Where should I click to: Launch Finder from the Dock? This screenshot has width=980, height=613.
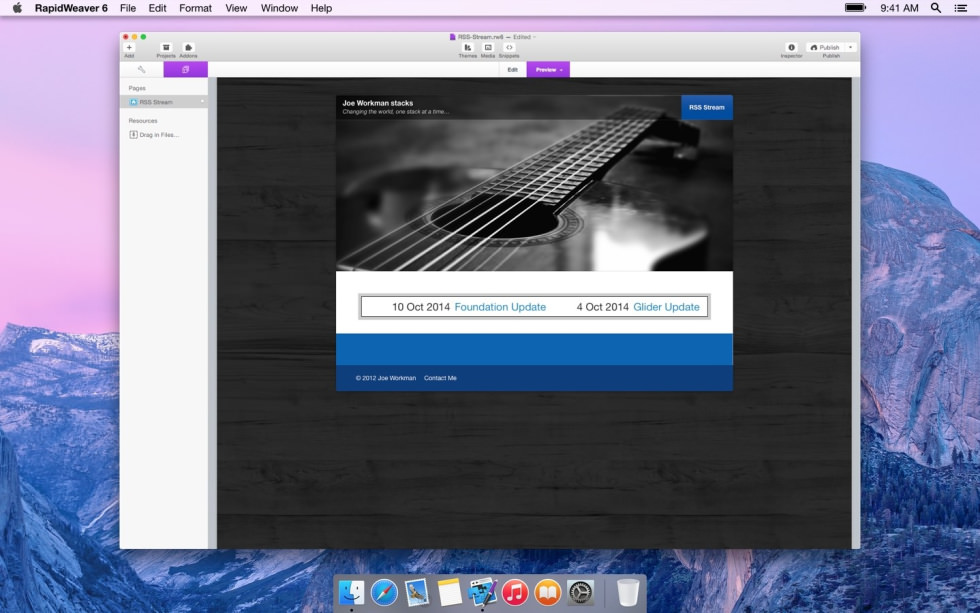coord(352,592)
